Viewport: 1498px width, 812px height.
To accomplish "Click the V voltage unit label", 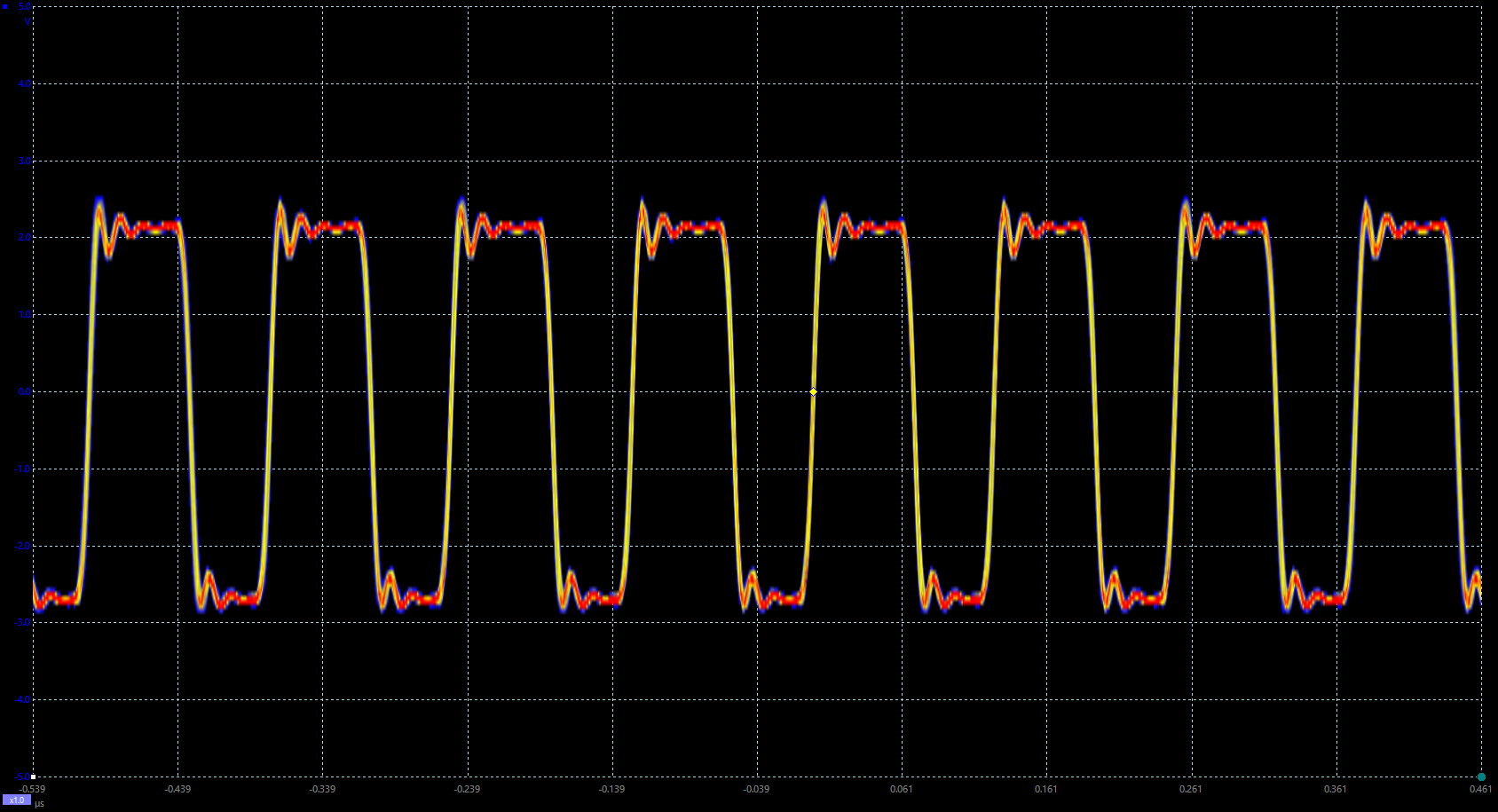I will coord(28,20).
